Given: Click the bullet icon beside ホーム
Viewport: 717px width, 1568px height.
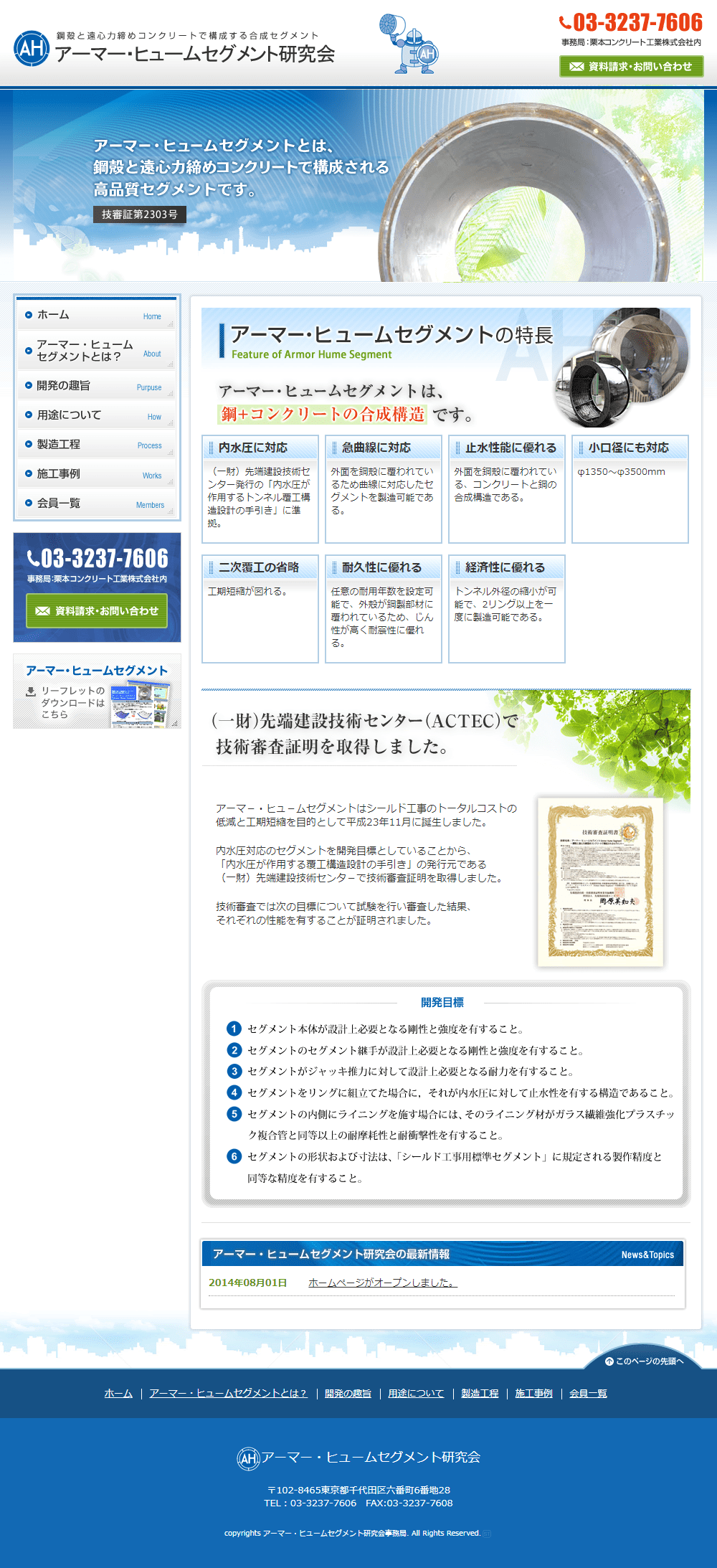Looking at the screenshot, I should click(29, 315).
